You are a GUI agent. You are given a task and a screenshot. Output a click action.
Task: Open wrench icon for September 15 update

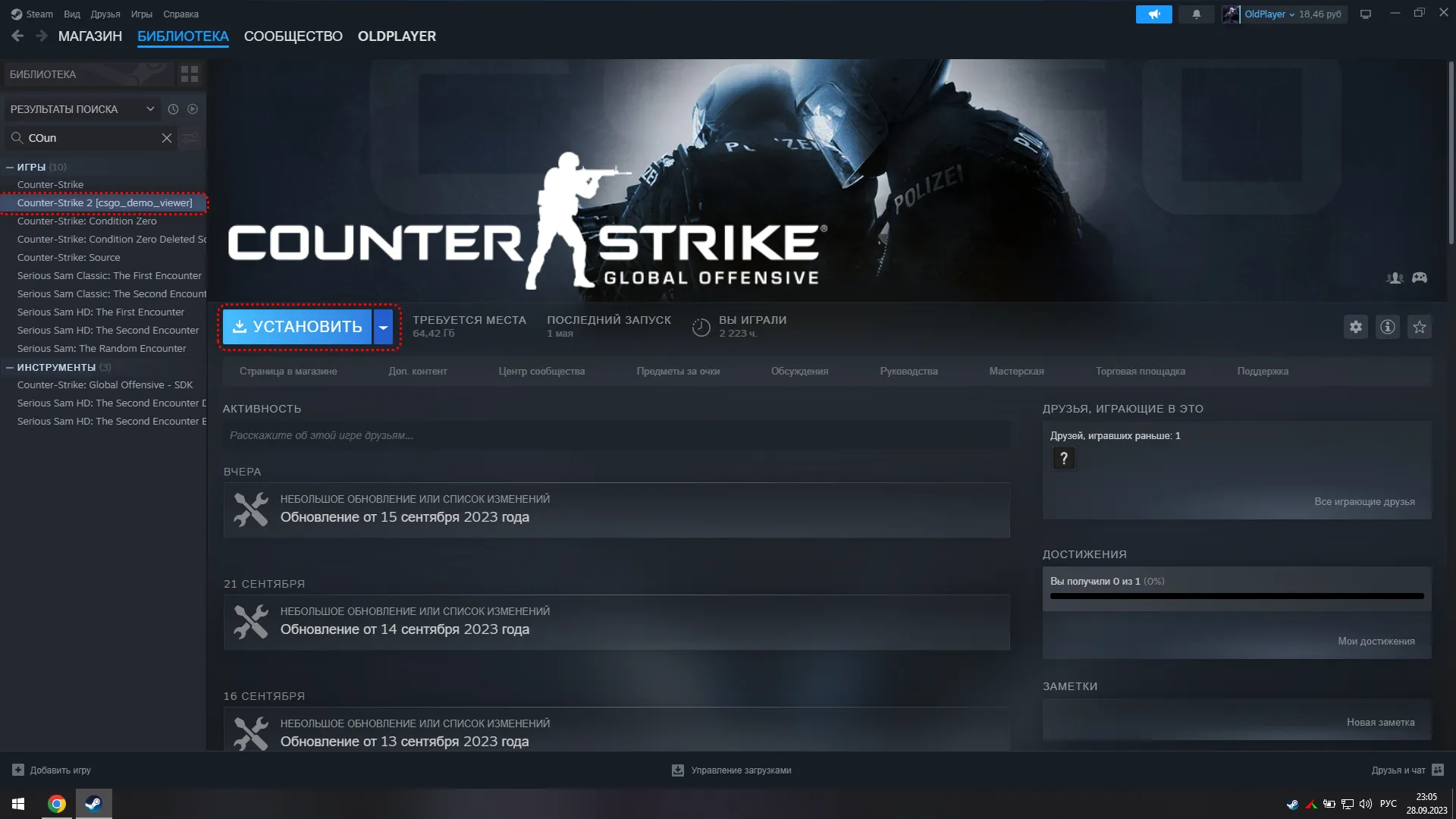[x=251, y=510]
